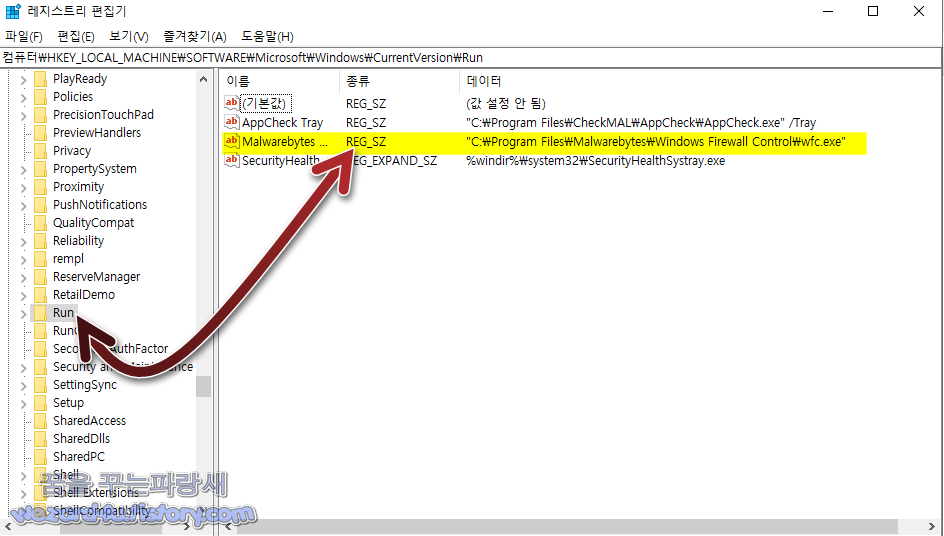The width and height of the screenshot is (944, 536).
Task: Maximize the Registry Editor window
Action: (873, 11)
